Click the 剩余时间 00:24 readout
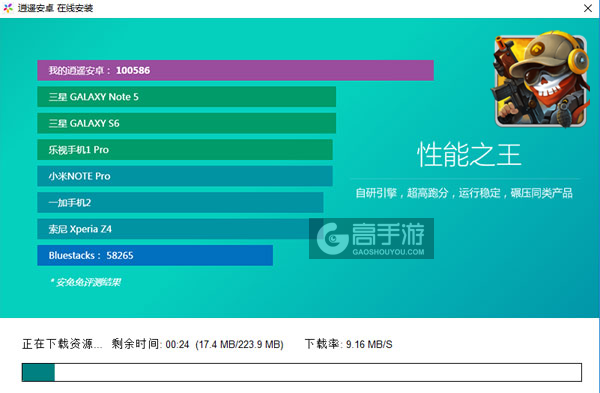Viewport: 600px width, 393px height. [x=150, y=344]
